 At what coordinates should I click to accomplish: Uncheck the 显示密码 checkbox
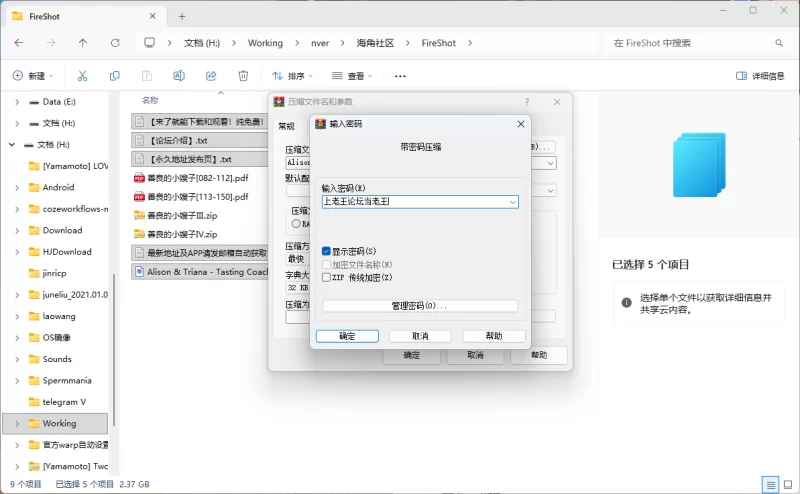coord(326,251)
